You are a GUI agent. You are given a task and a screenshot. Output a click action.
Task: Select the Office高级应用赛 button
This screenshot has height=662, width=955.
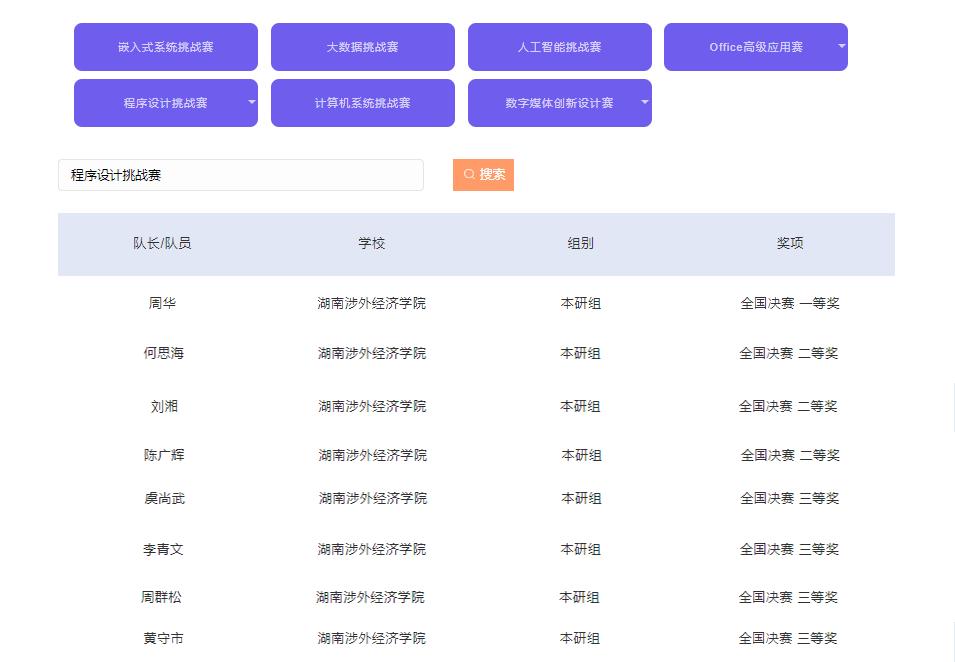pyautogui.click(x=756, y=47)
